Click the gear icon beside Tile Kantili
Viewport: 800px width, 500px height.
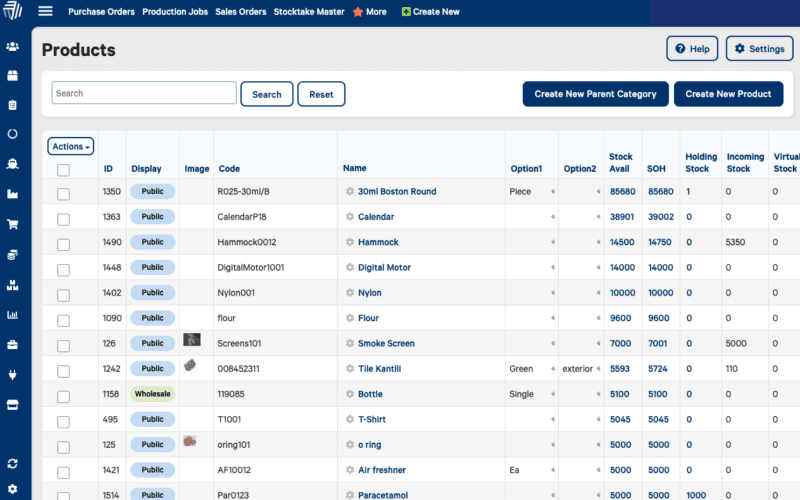(x=350, y=368)
